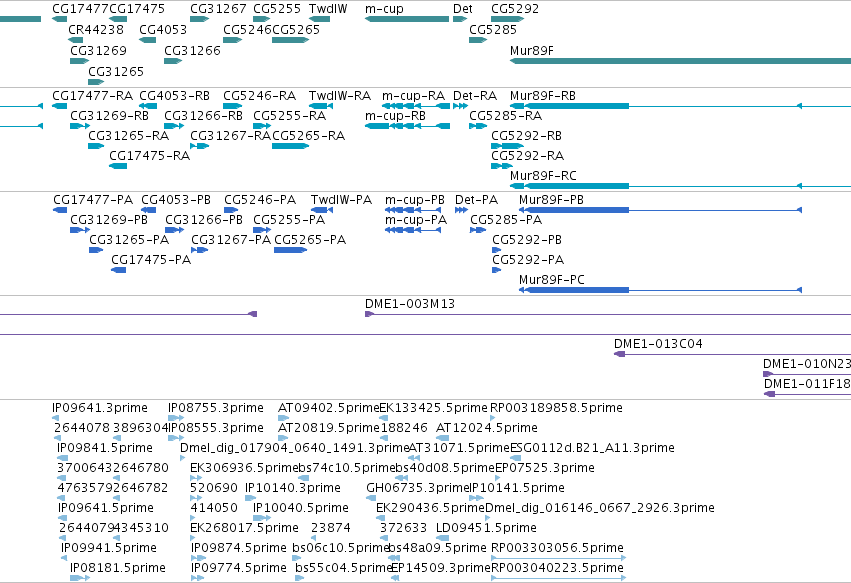Screen dimensions: 851x583
Task: Click EST IP08181.5prime
Action: point(118,568)
